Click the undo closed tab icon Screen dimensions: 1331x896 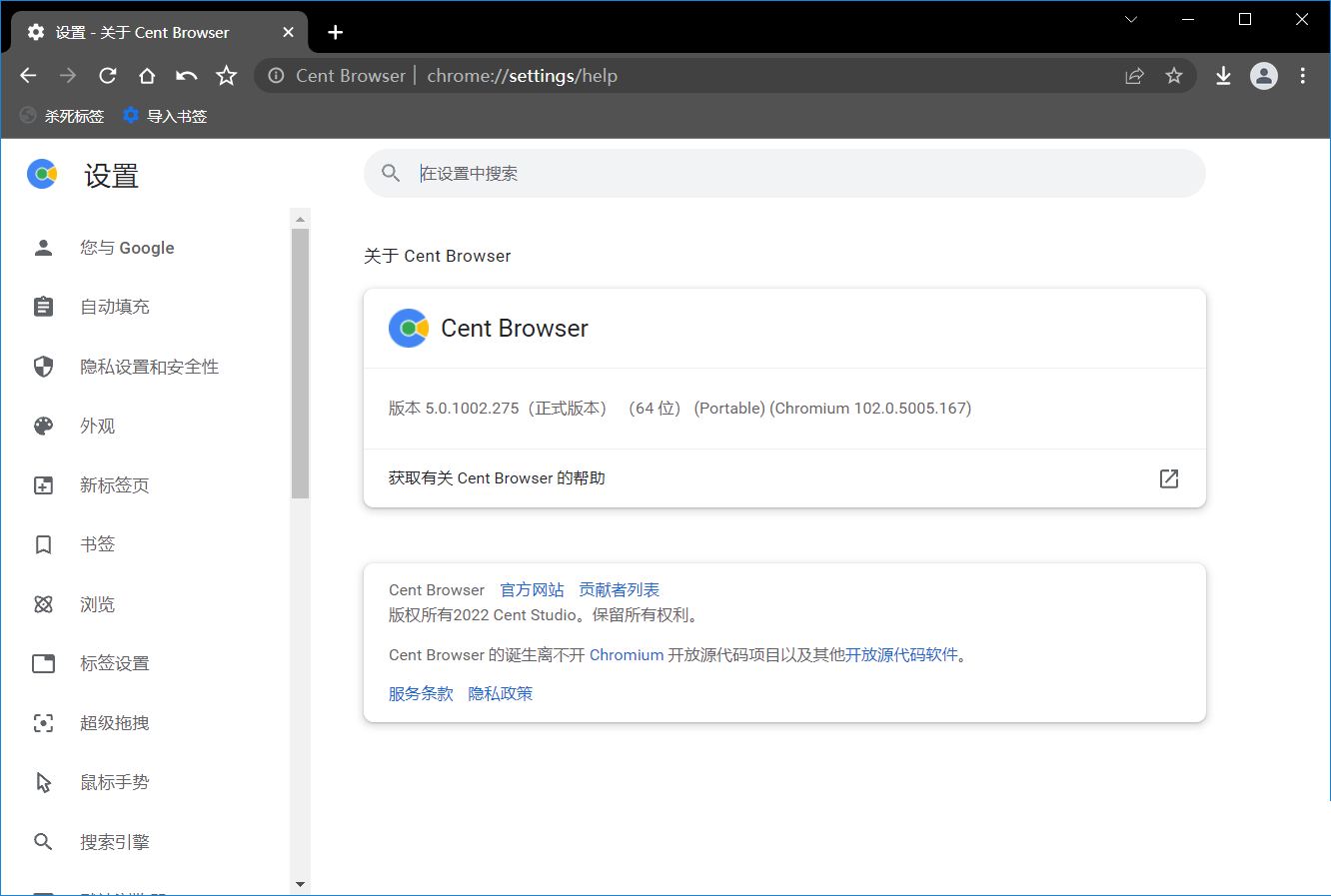coord(187,76)
